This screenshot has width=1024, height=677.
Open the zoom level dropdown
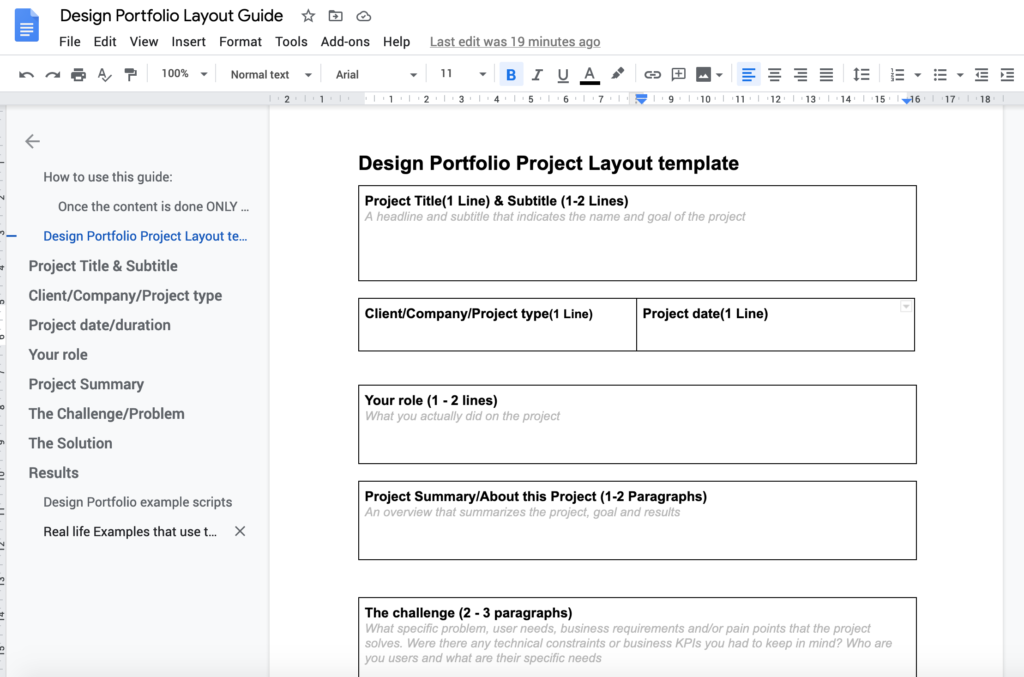tap(183, 74)
